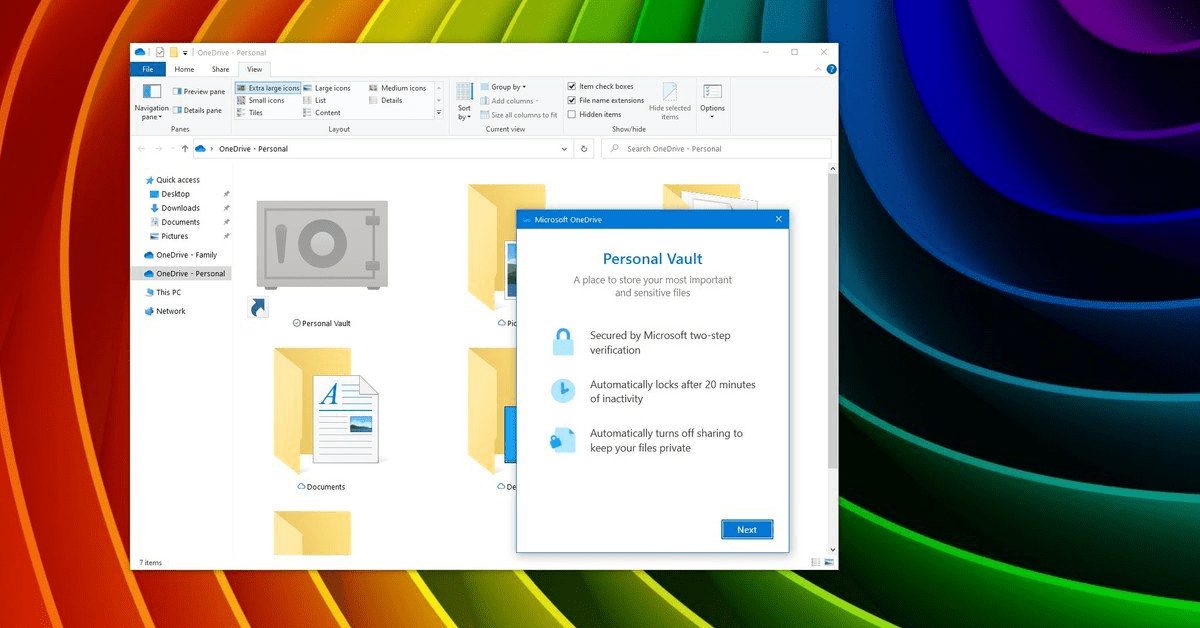Click the title bar new folder icon
This screenshot has height=628, width=1200.
173,52
